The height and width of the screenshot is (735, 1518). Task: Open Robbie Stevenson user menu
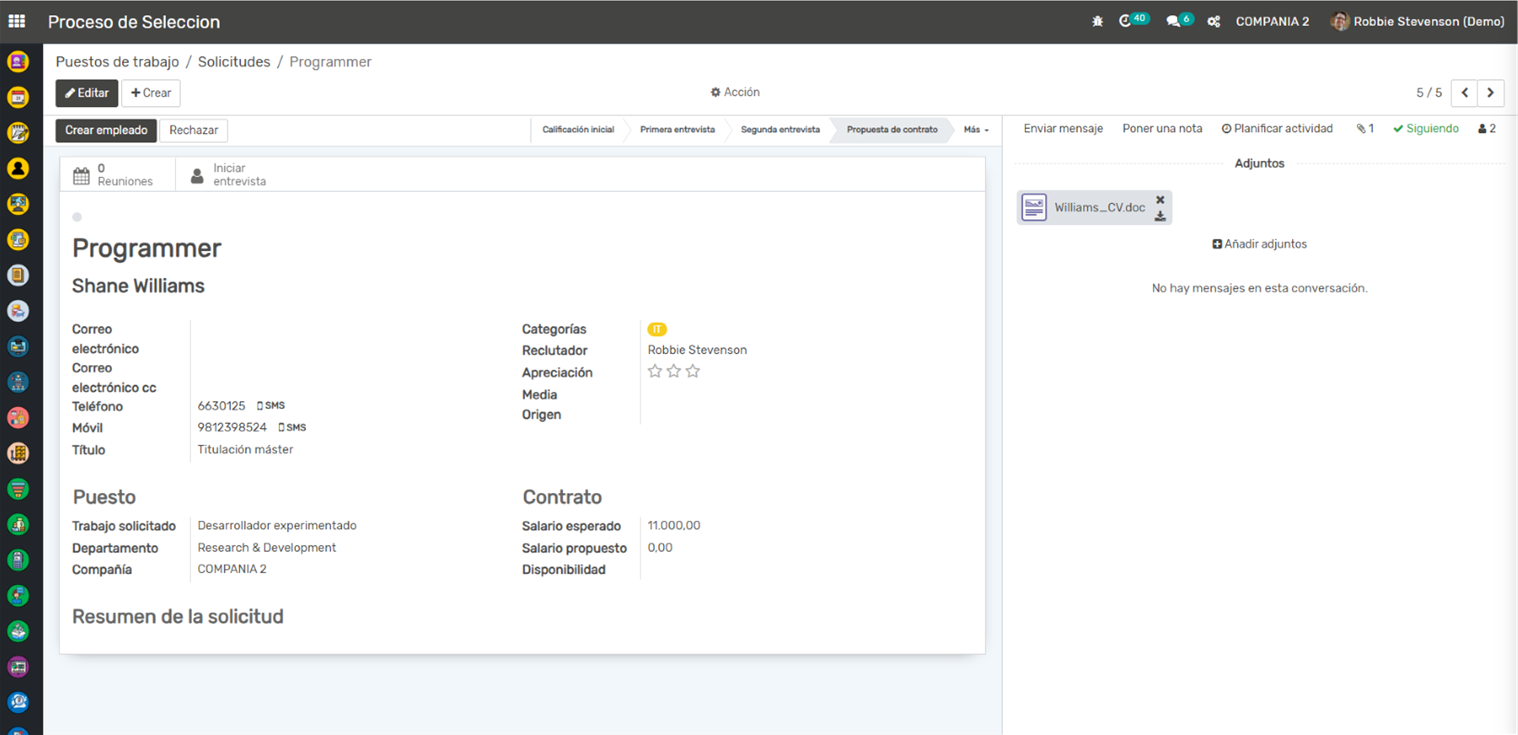[1417, 21]
